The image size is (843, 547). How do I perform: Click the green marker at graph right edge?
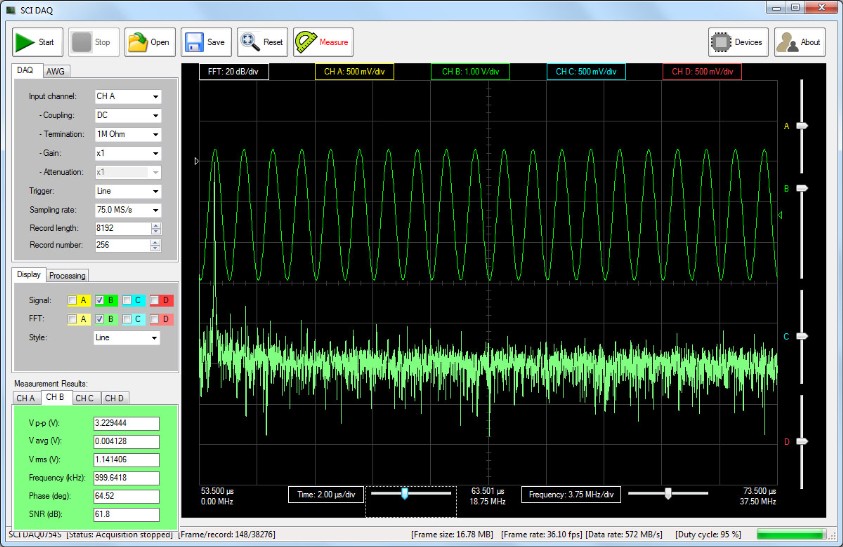pos(780,215)
